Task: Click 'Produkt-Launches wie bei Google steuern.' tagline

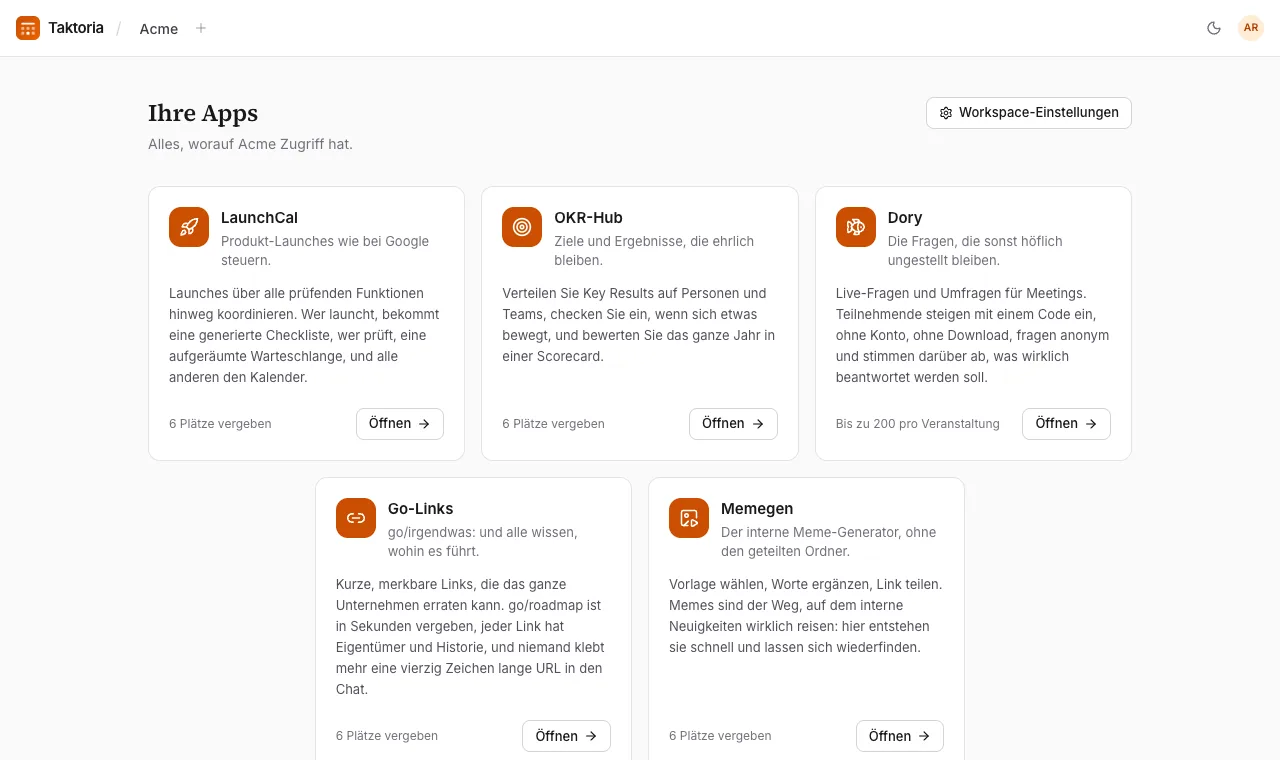Action: 325,251
